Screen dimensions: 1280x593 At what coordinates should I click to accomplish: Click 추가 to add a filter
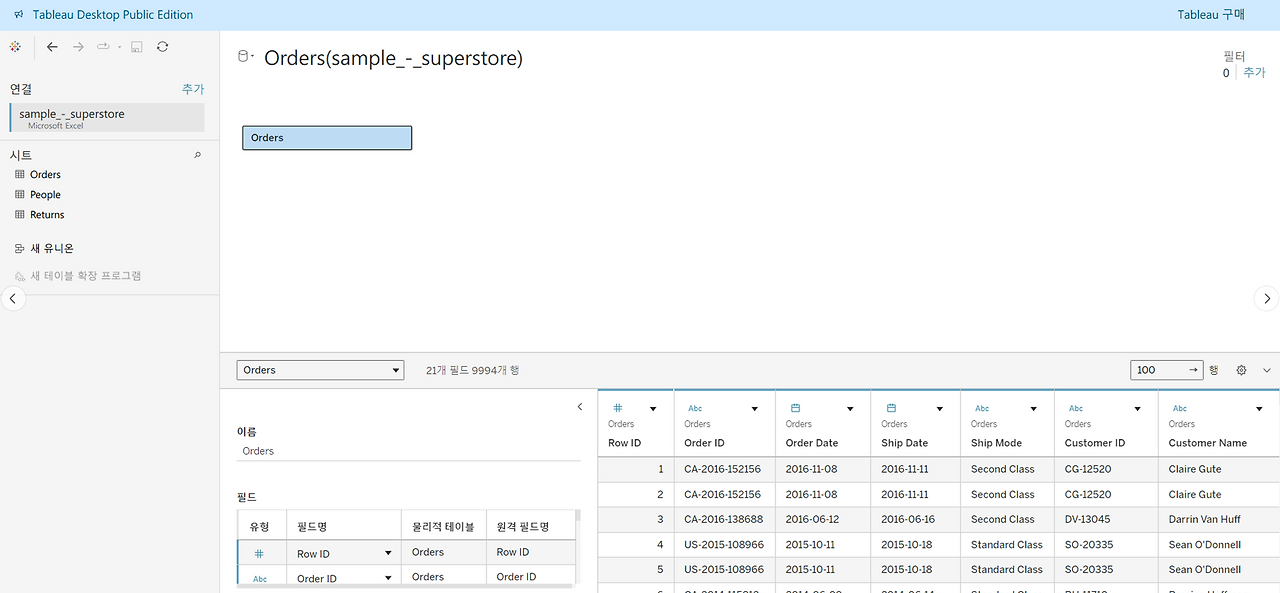[1254, 72]
